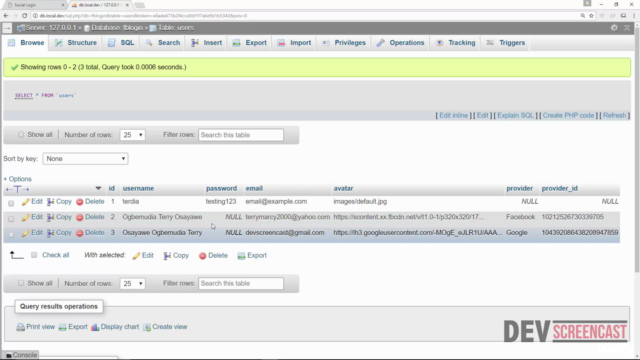This screenshot has height=360, width=640.
Task: Sort by the username column header
Action: point(138,189)
